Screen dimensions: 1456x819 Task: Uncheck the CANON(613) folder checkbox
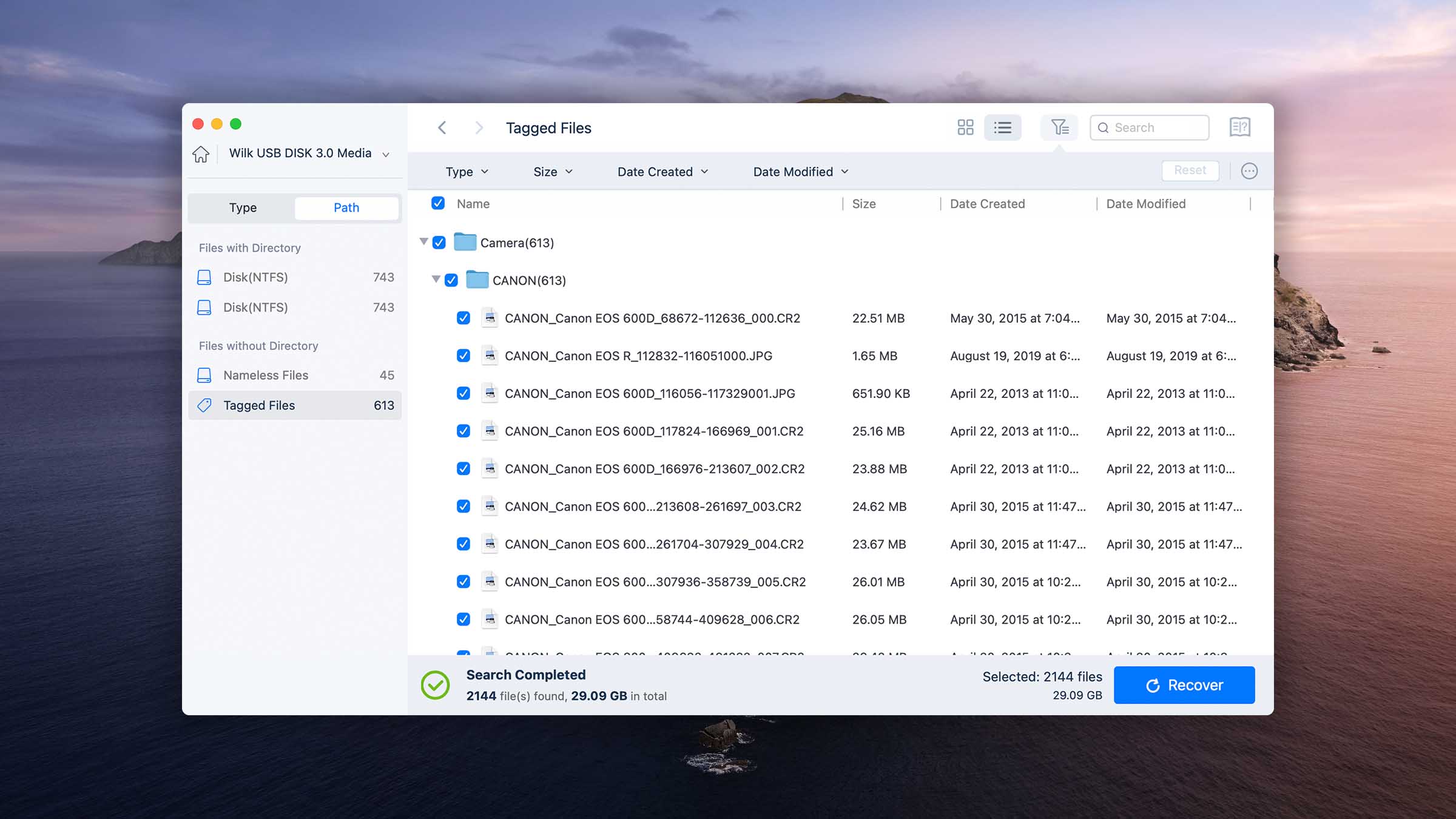point(451,280)
